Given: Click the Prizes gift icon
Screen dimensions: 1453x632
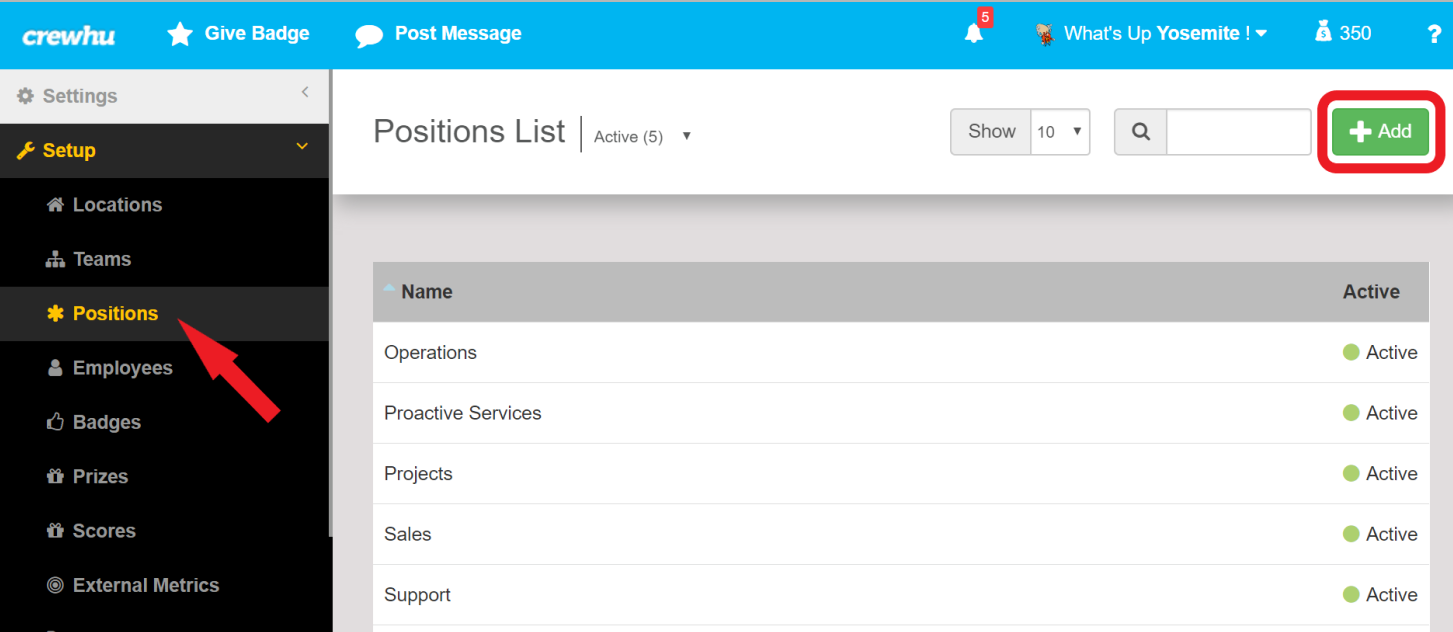Looking at the screenshot, I should [56, 476].
